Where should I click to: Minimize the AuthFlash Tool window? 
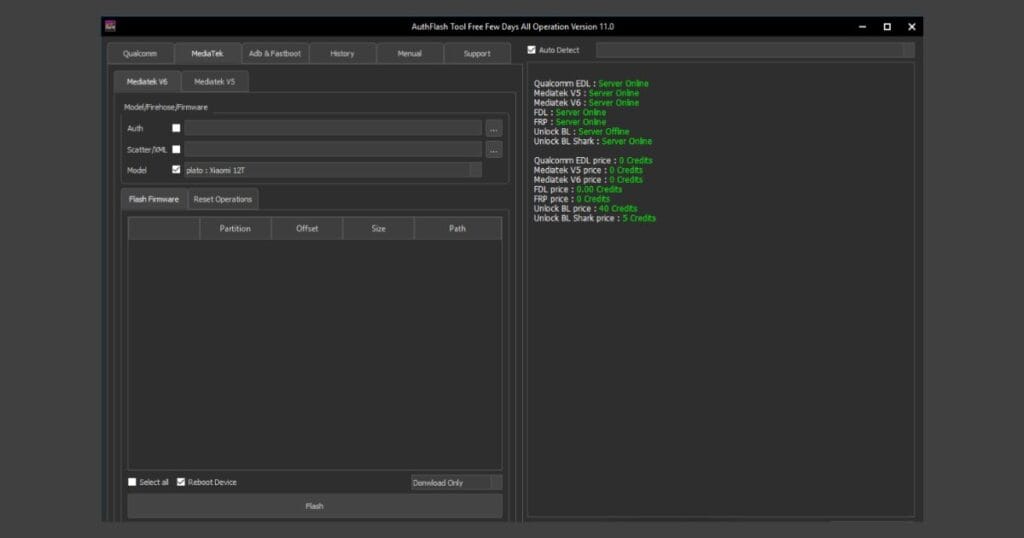(x=863, y=27)
